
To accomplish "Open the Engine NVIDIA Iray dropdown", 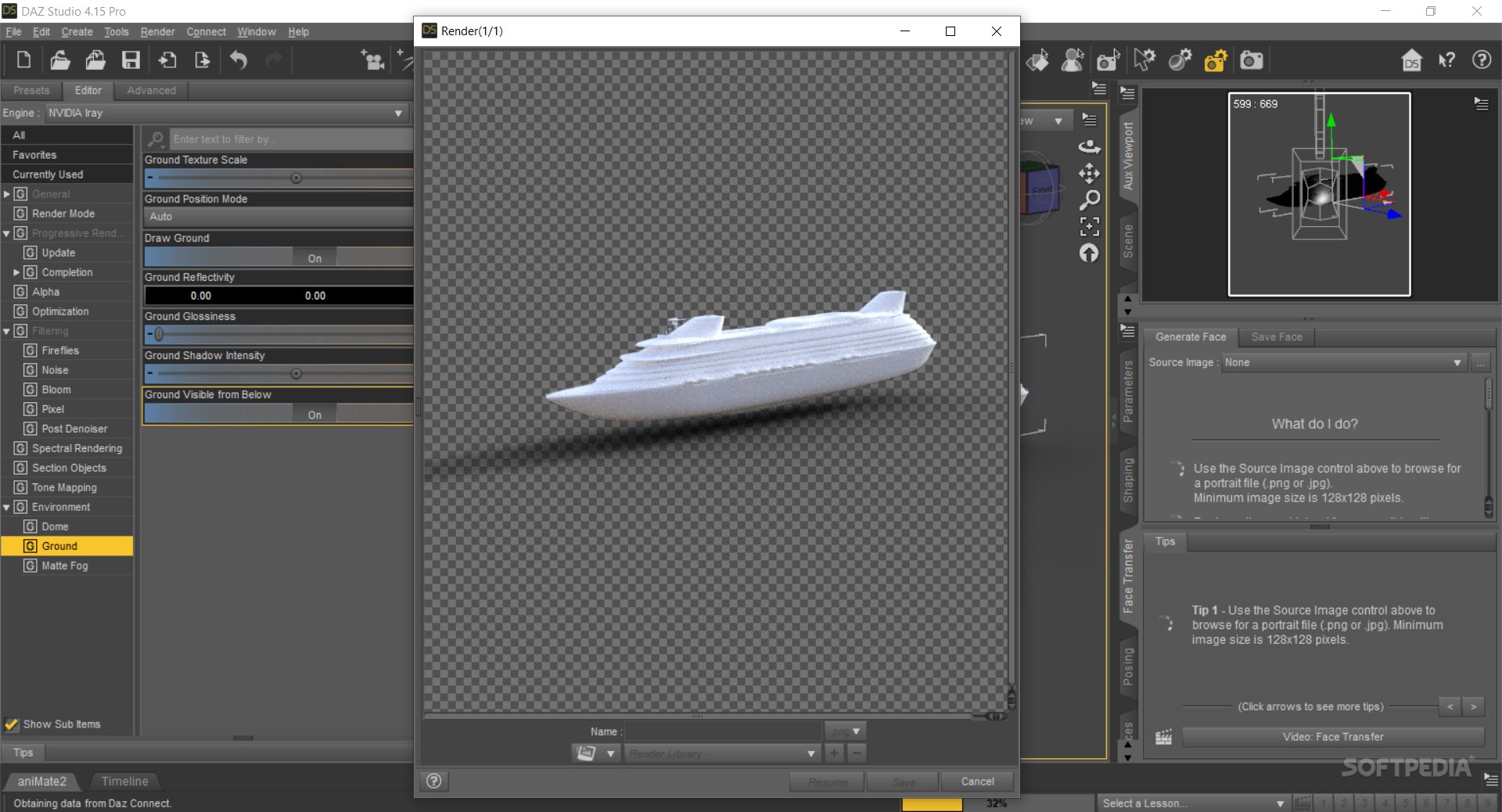I will (x=228, y=113).
